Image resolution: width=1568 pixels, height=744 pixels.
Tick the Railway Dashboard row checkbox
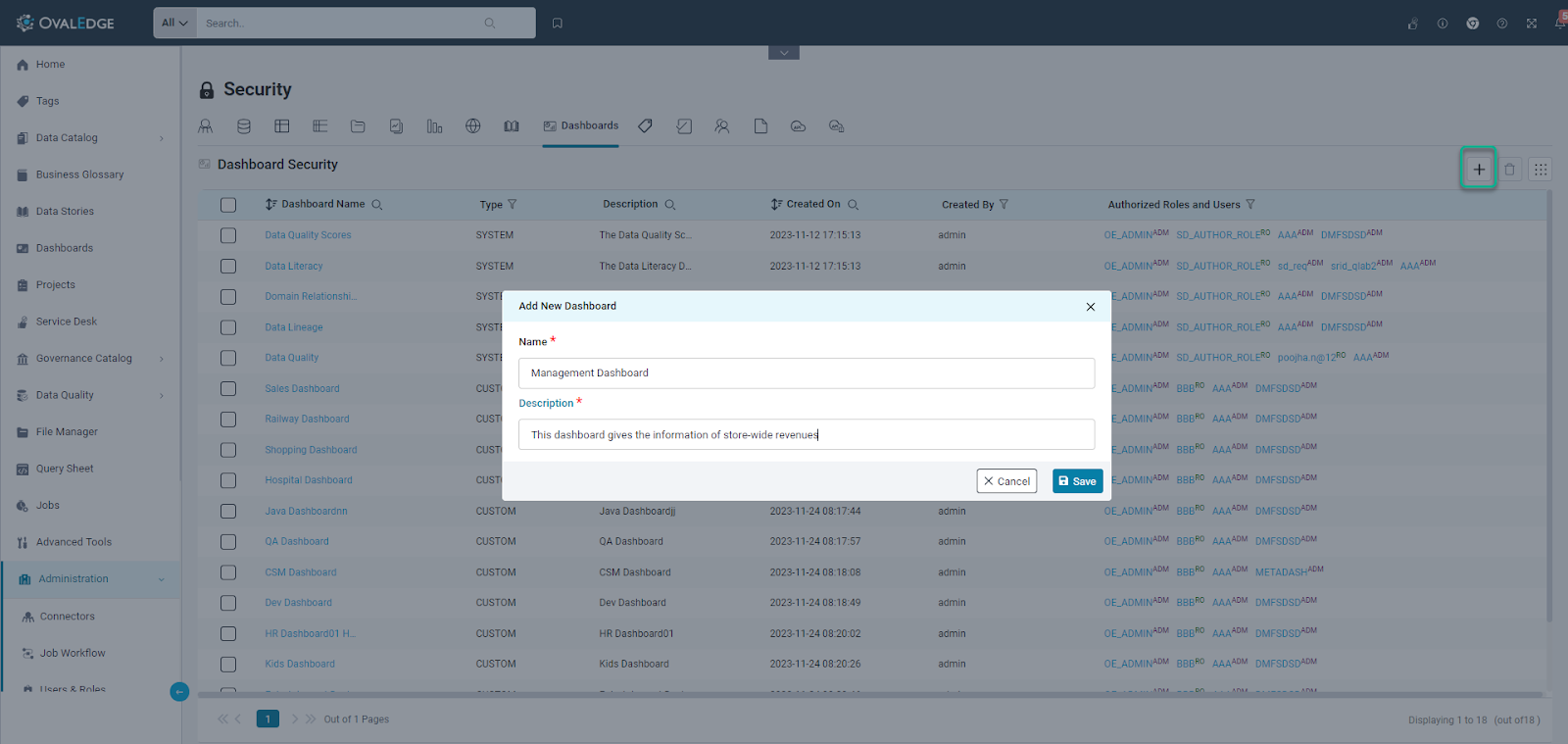click(228, 420)
